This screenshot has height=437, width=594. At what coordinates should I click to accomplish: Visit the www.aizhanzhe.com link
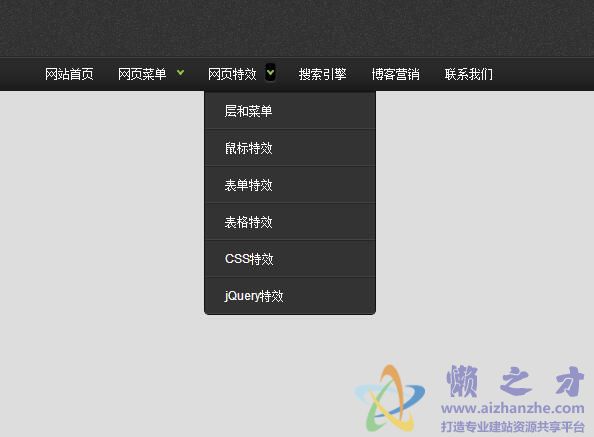[x=513, y=408]
